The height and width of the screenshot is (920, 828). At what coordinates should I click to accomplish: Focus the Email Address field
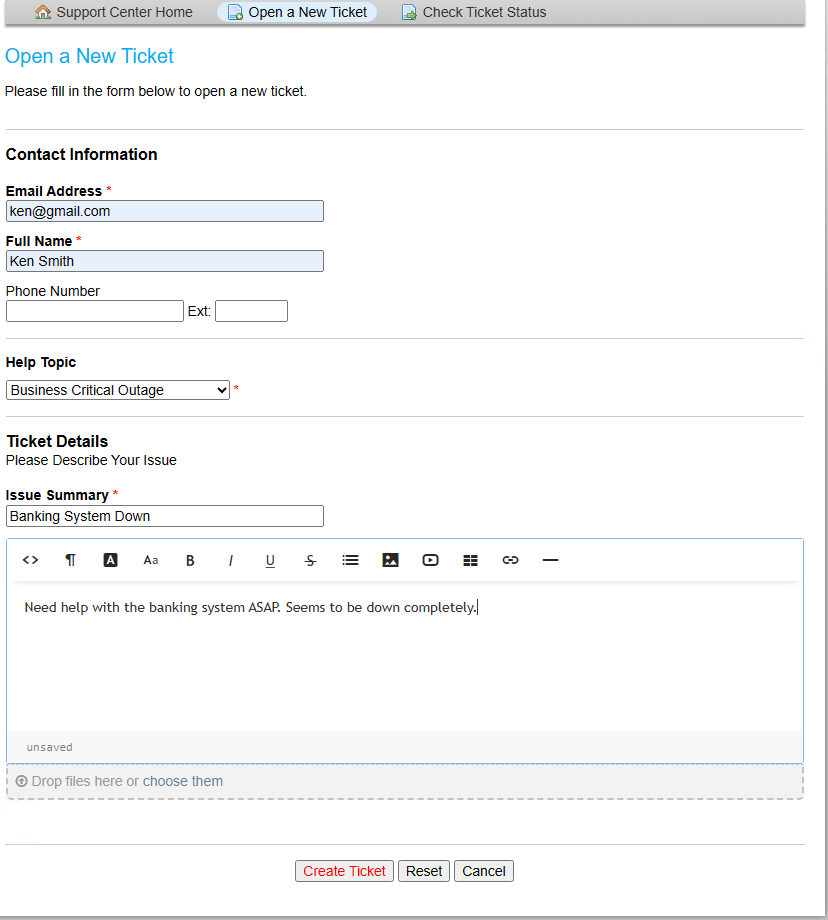(x=164, y=211)
